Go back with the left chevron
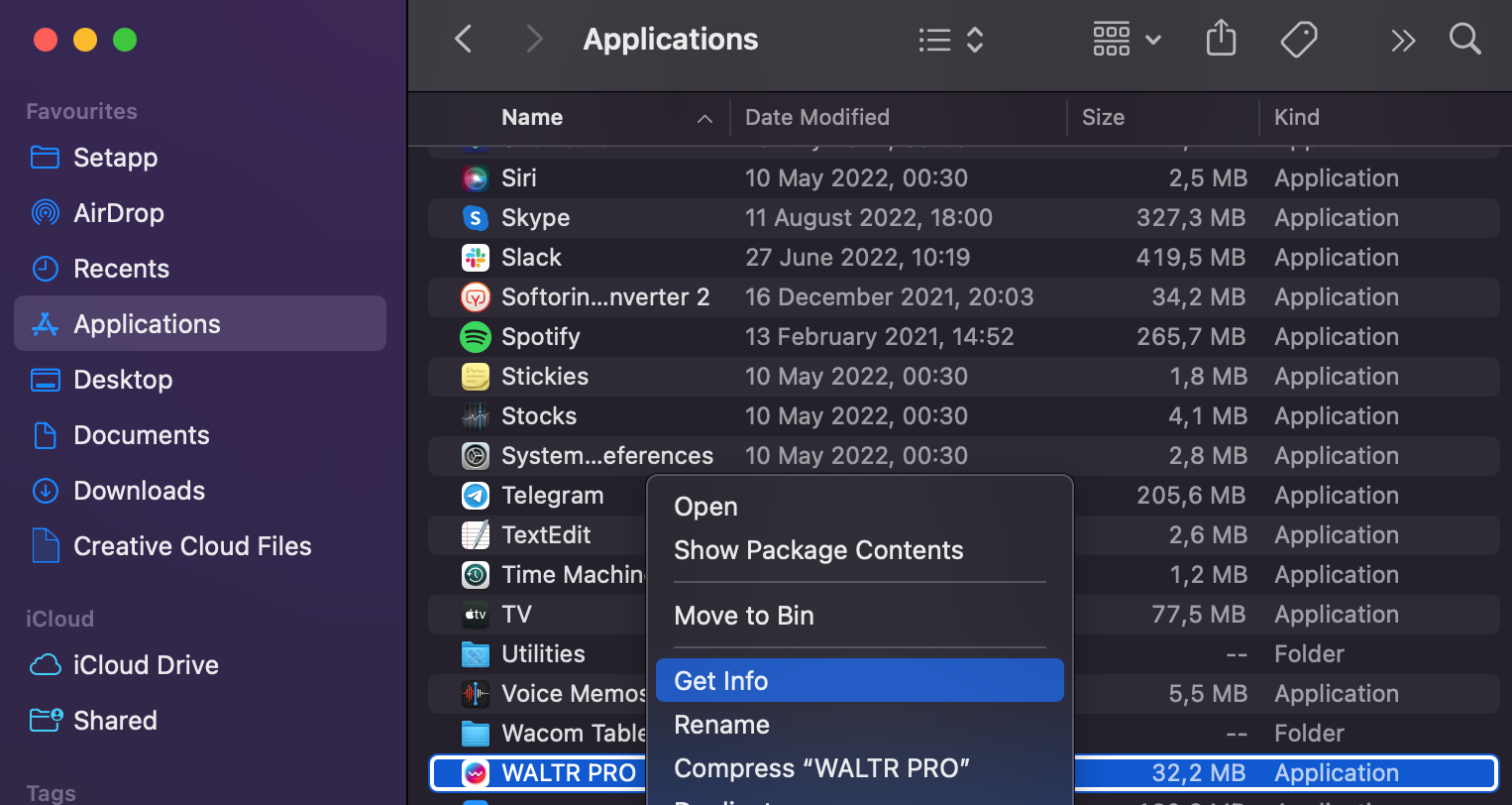The width and height of the screenshot is (1512, 805). [463, 40]
